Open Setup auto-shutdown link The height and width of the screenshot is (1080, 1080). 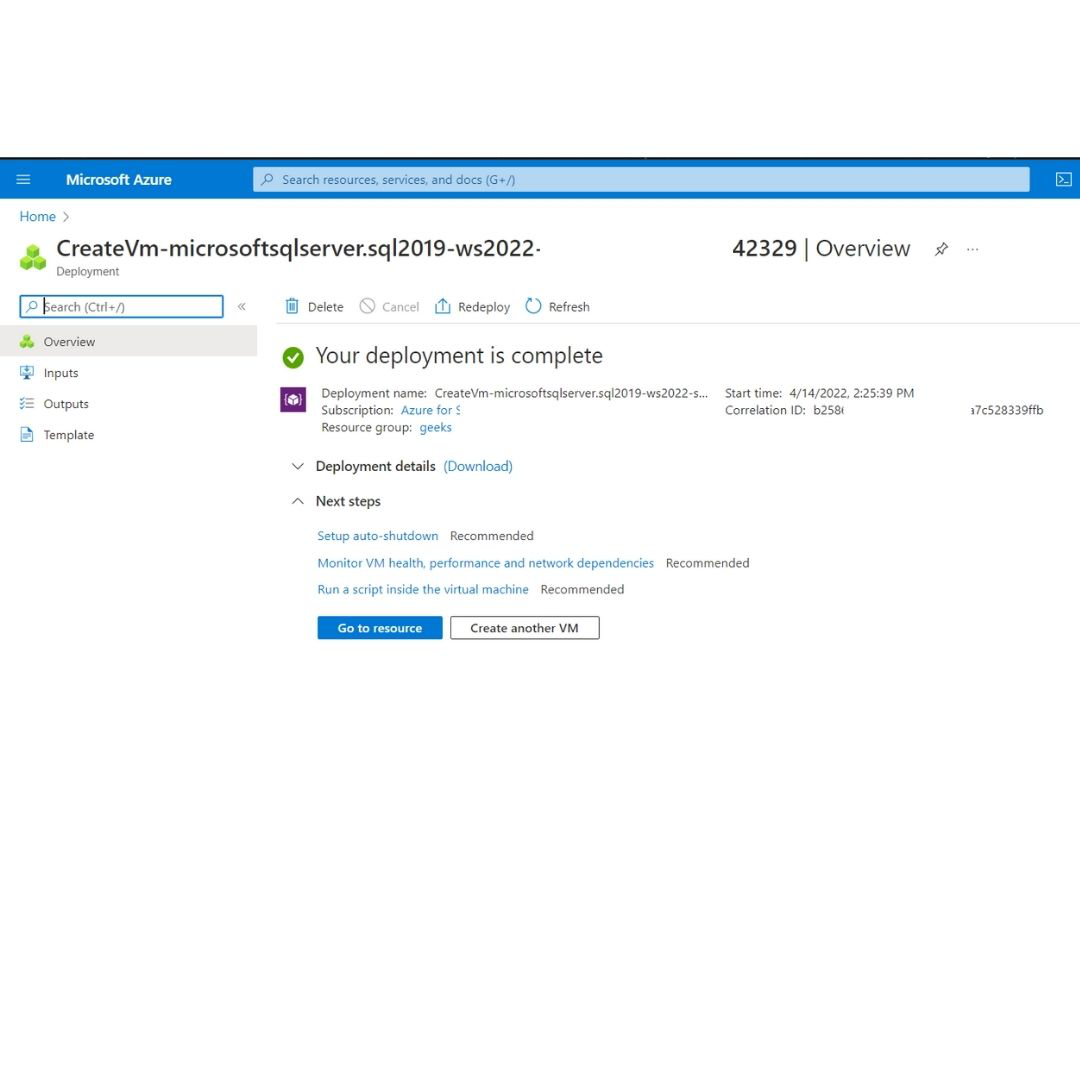pos(377,536)
